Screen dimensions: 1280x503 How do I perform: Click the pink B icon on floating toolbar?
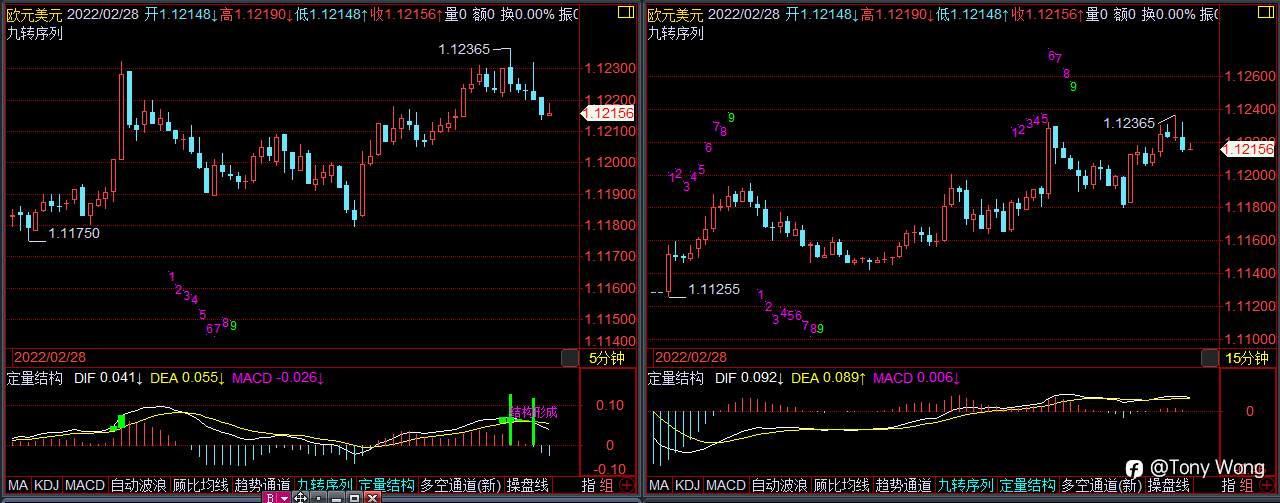point(269,497)
